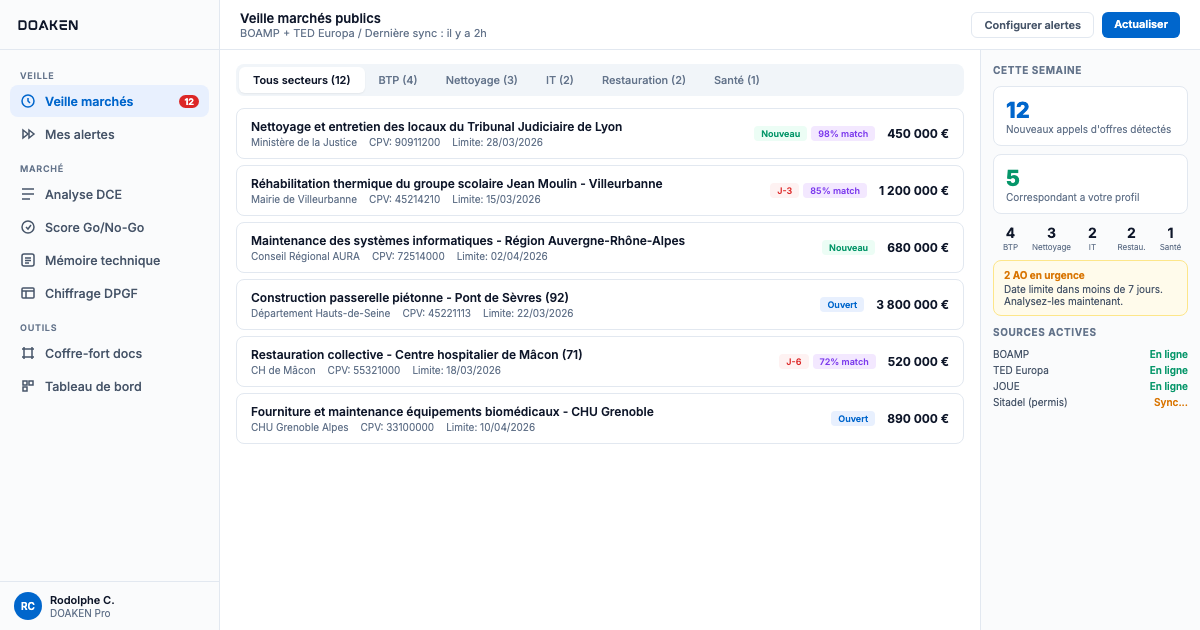Click the Actualiser button
The image size is (1200, 630).
tap(1140, 25)
